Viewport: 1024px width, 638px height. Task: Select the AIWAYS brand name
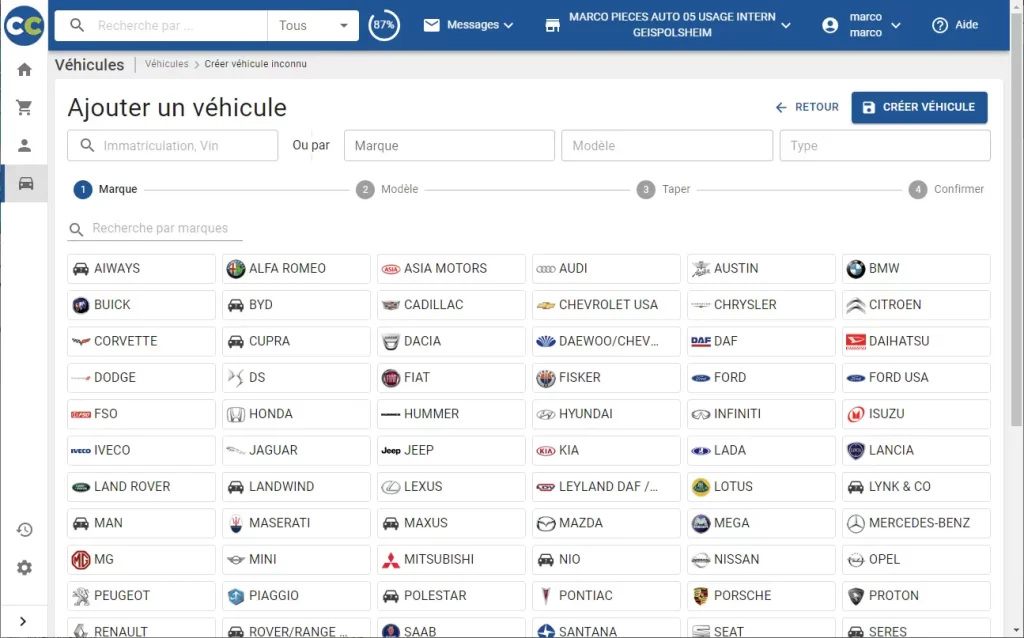point(117,268)
